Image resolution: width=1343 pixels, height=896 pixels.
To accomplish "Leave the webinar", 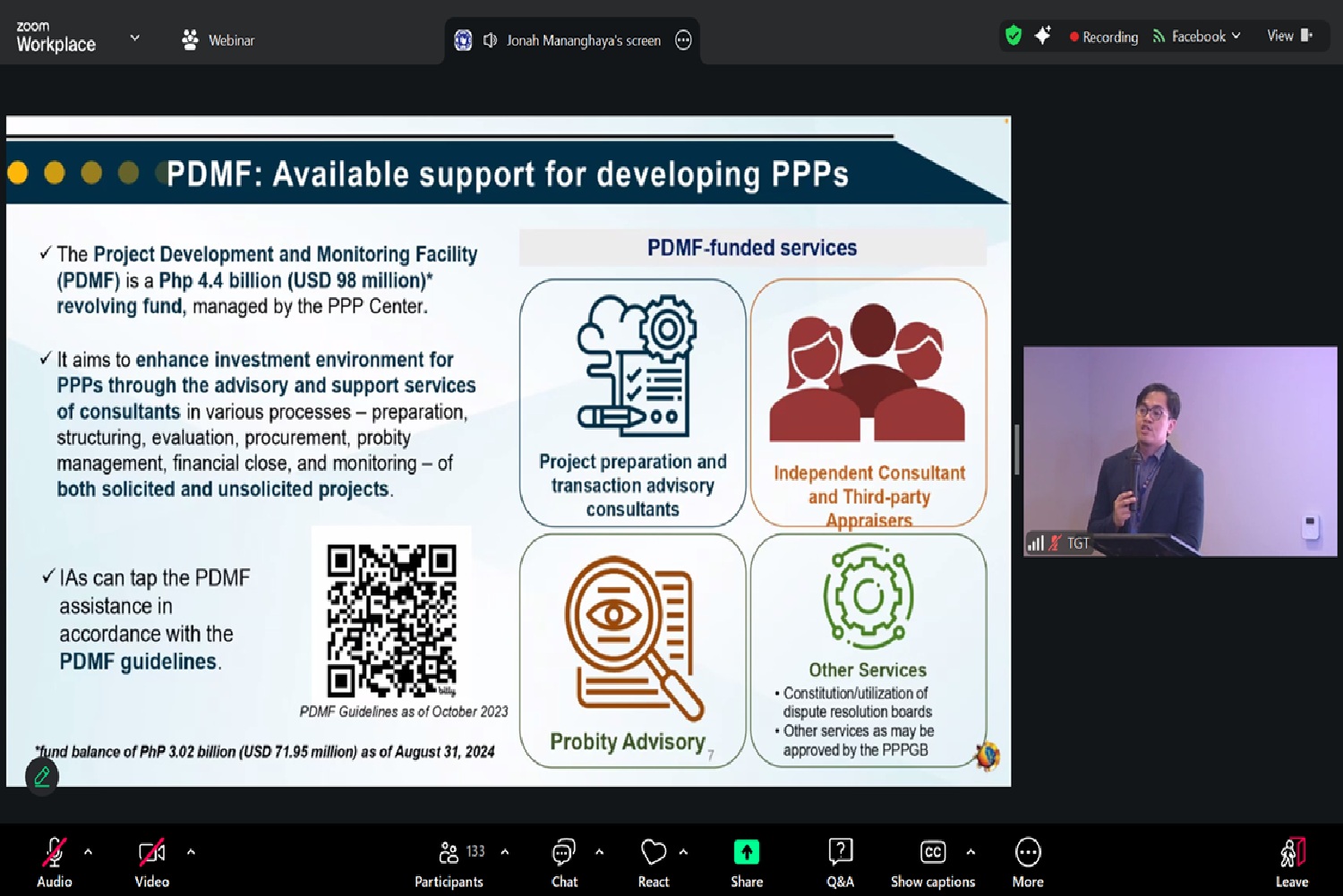I will point(1291,863).
